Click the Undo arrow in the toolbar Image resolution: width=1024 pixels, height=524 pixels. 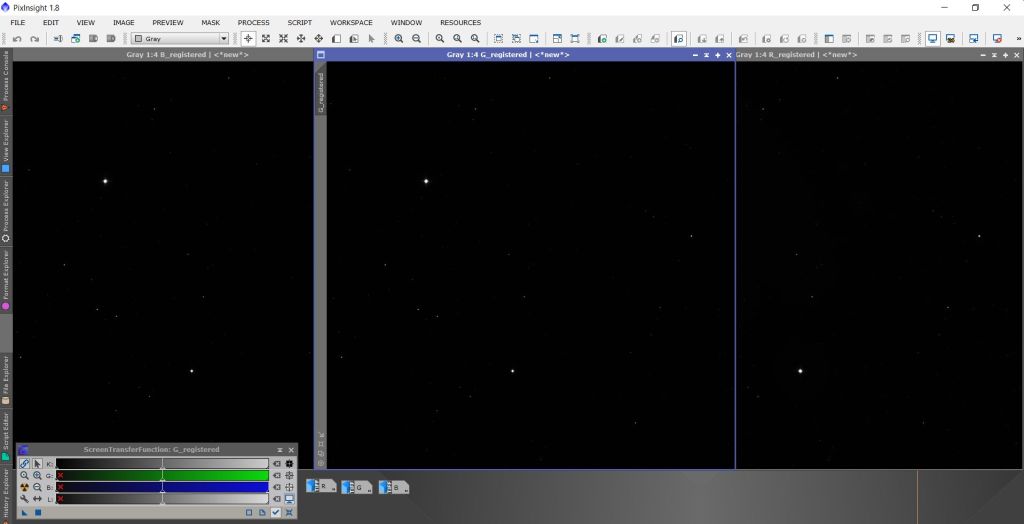pos(17,39)
